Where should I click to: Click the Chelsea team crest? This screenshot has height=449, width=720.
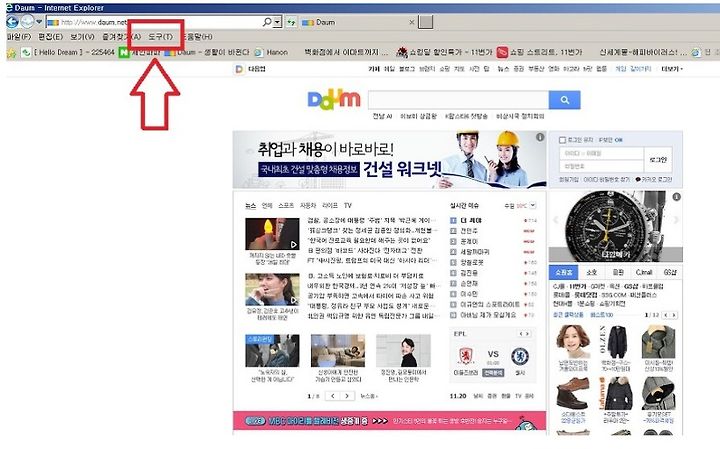point(520,356)
